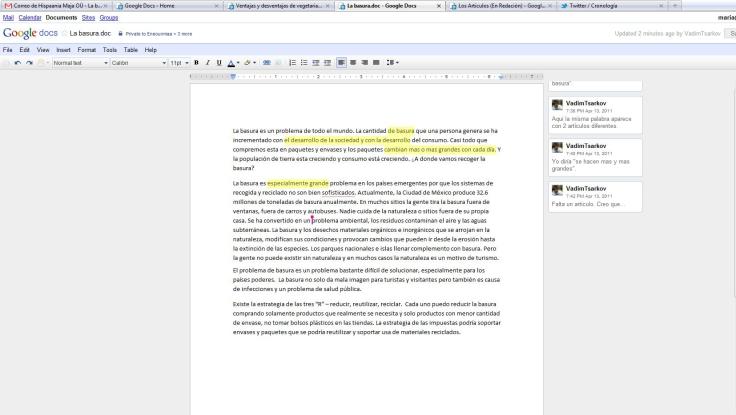
Task: Toggle underline formatting
Action: 219,63
